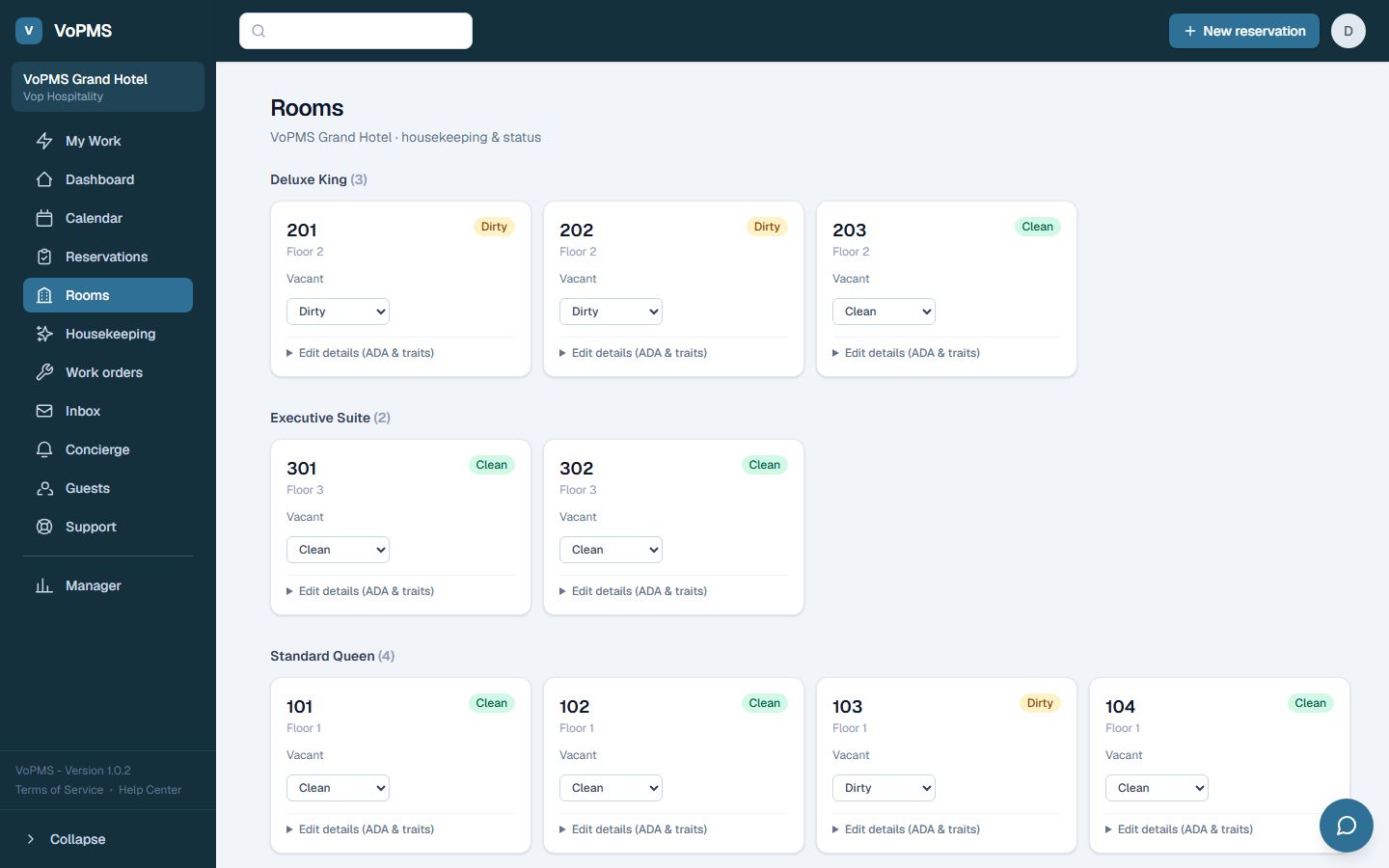The width and height of the screenshot is (1389, 868).
Task: Open status dropdown for room 203
Action: tap(884, 312)
